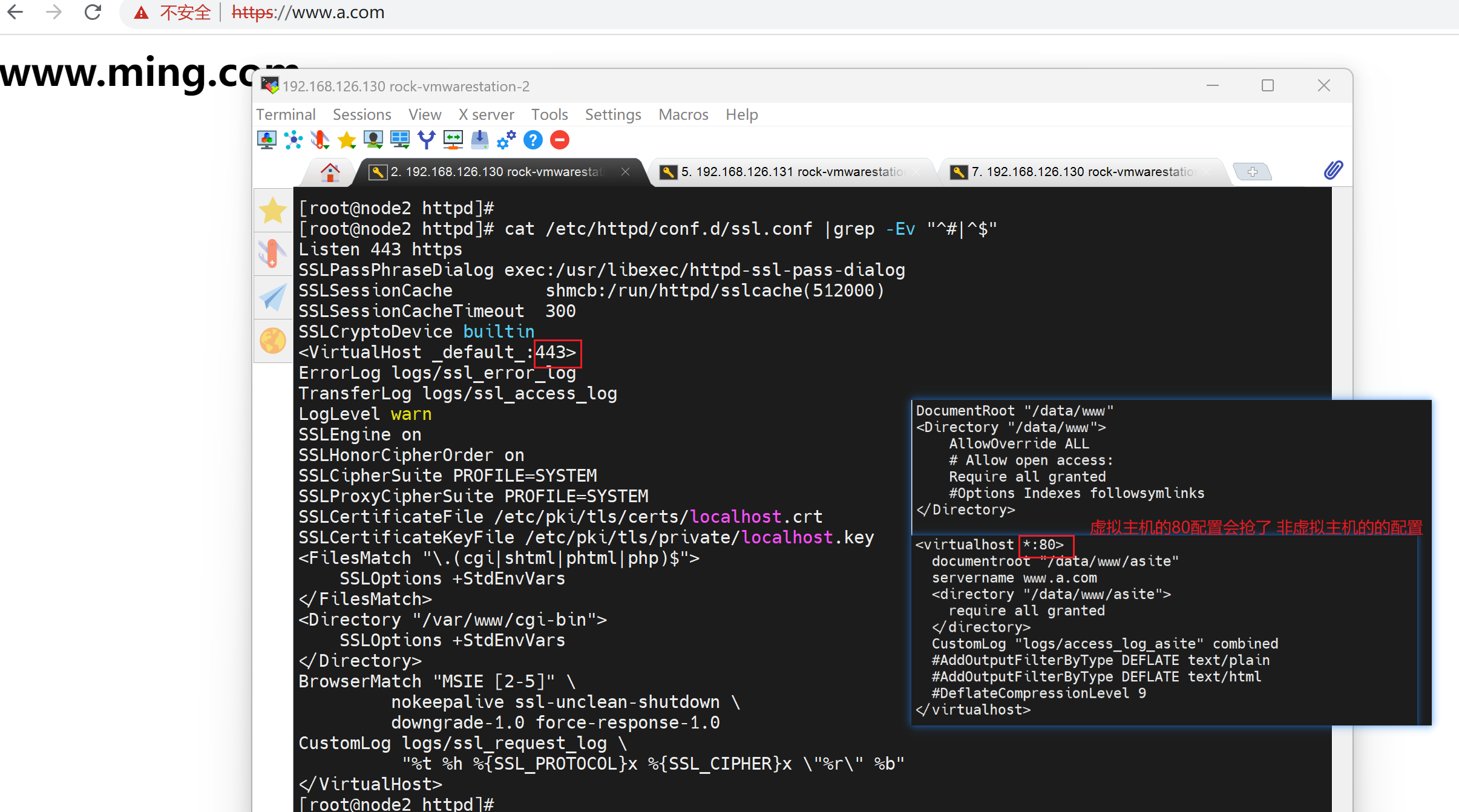The width and height of the screenshot is (1459, 812).
Task: Click the paperclip attach icon
Action: point(1333,170)
